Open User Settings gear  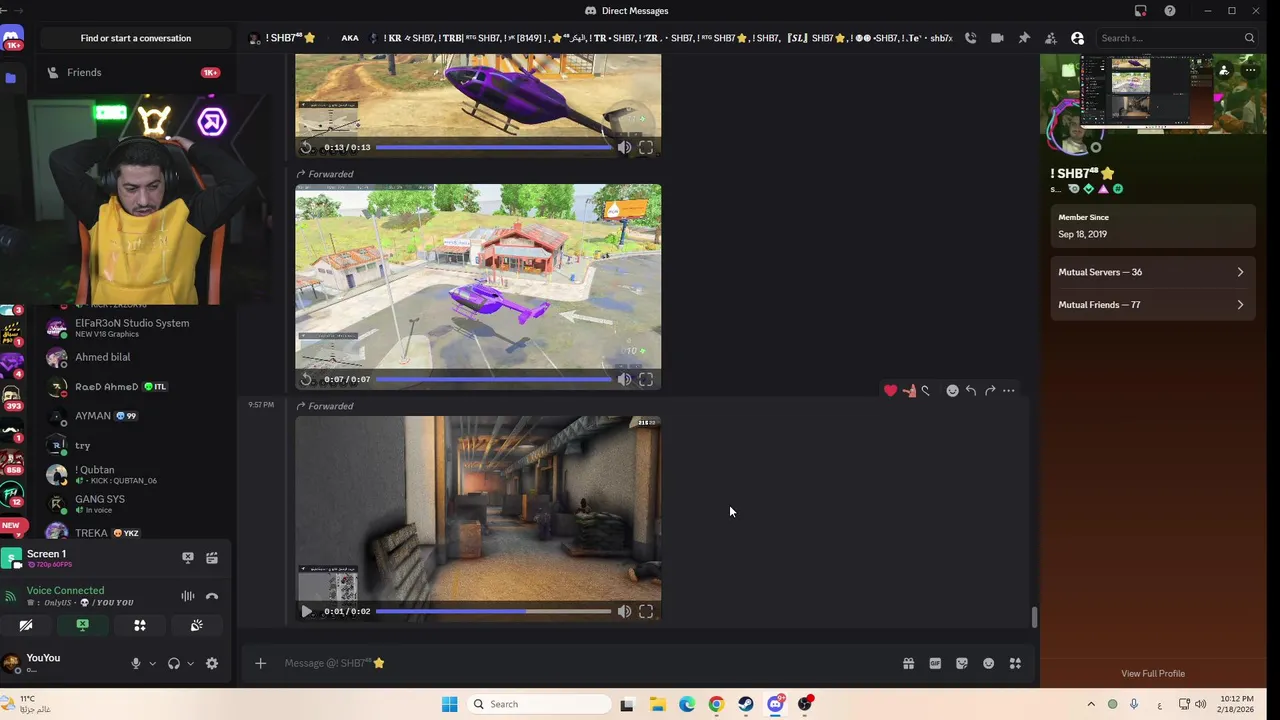212,663
